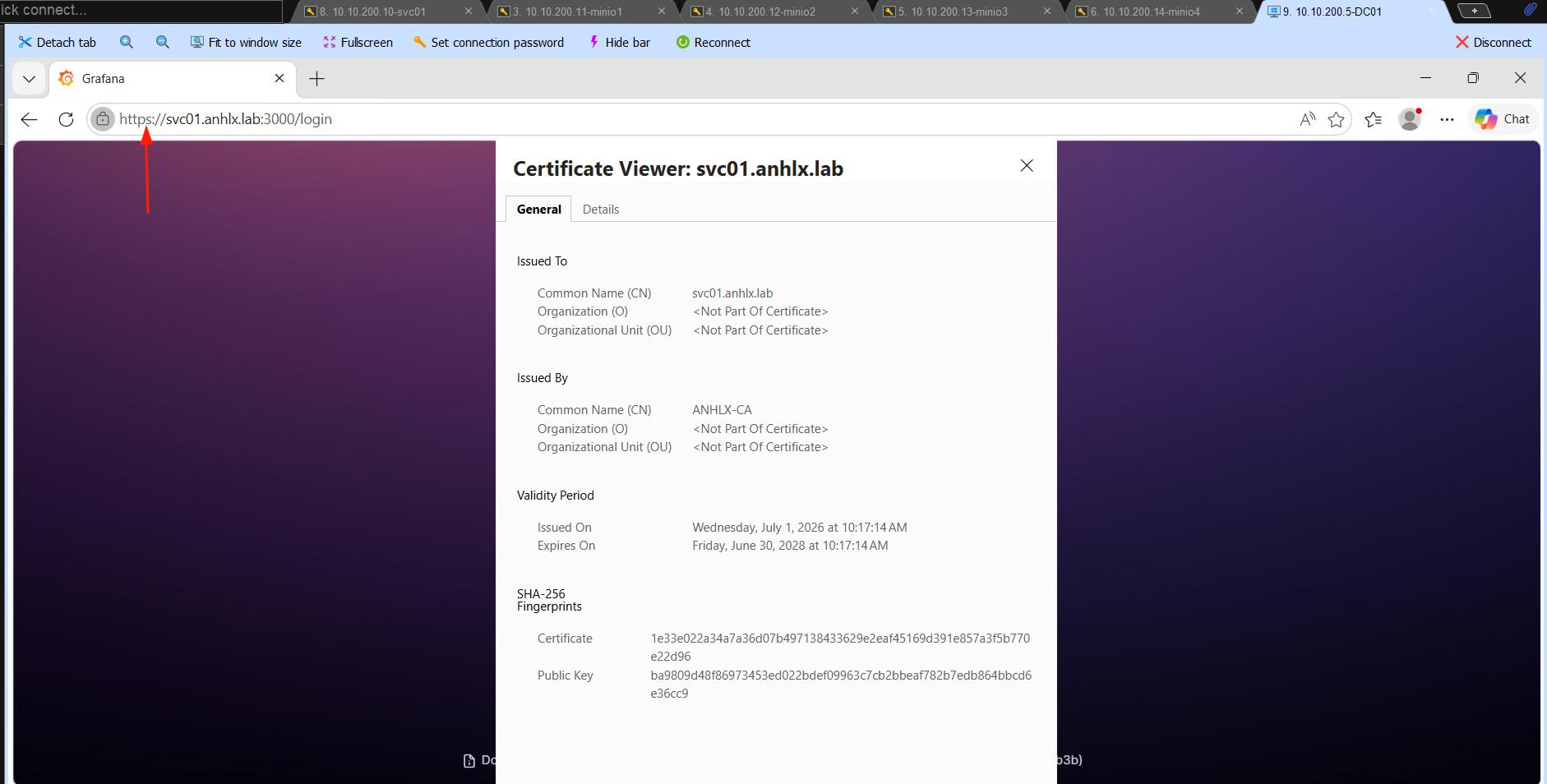
Task: Click the site information lock icon
Action: tap(103, 119)
